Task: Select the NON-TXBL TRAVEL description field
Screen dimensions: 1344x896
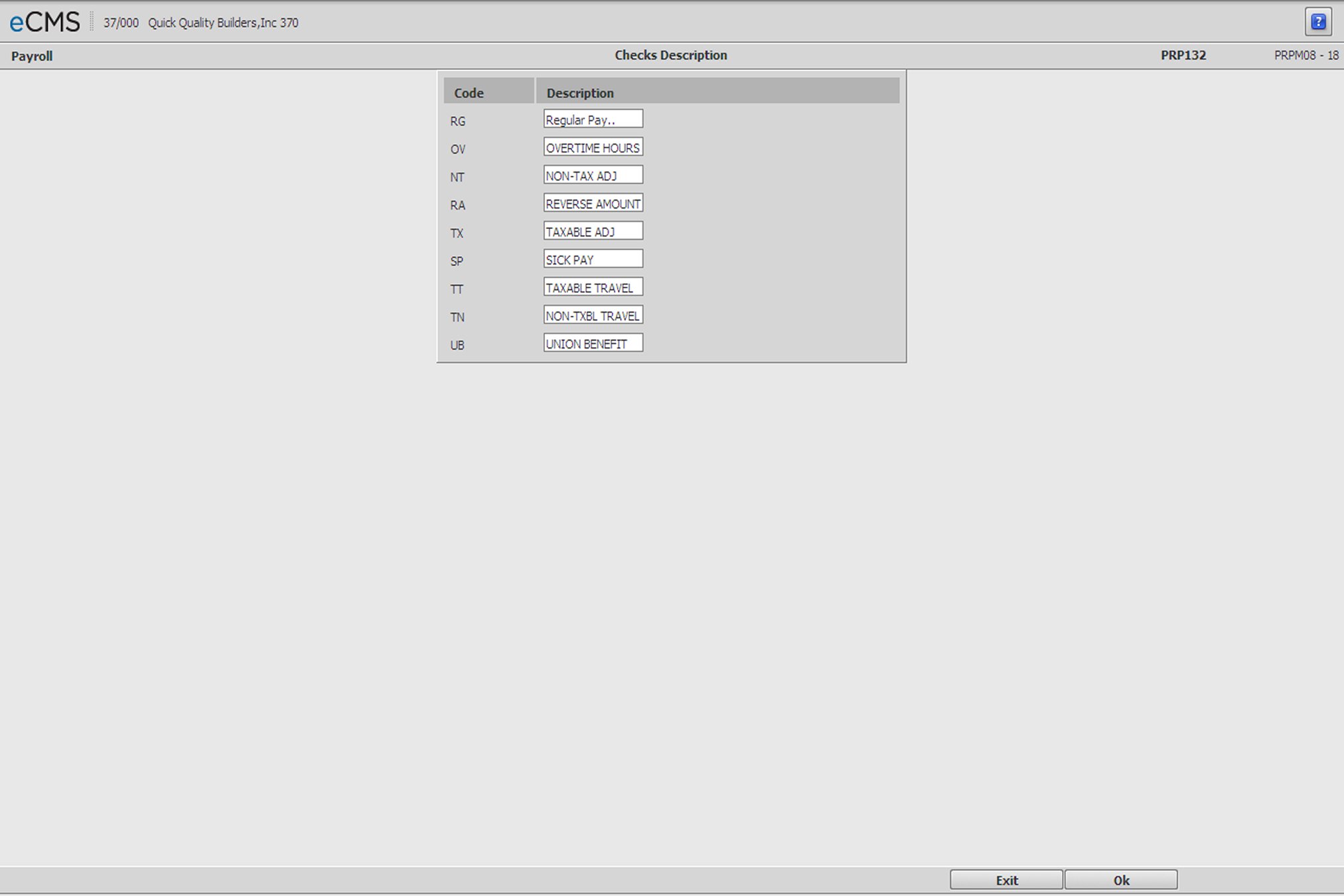Action: point(593,315)
